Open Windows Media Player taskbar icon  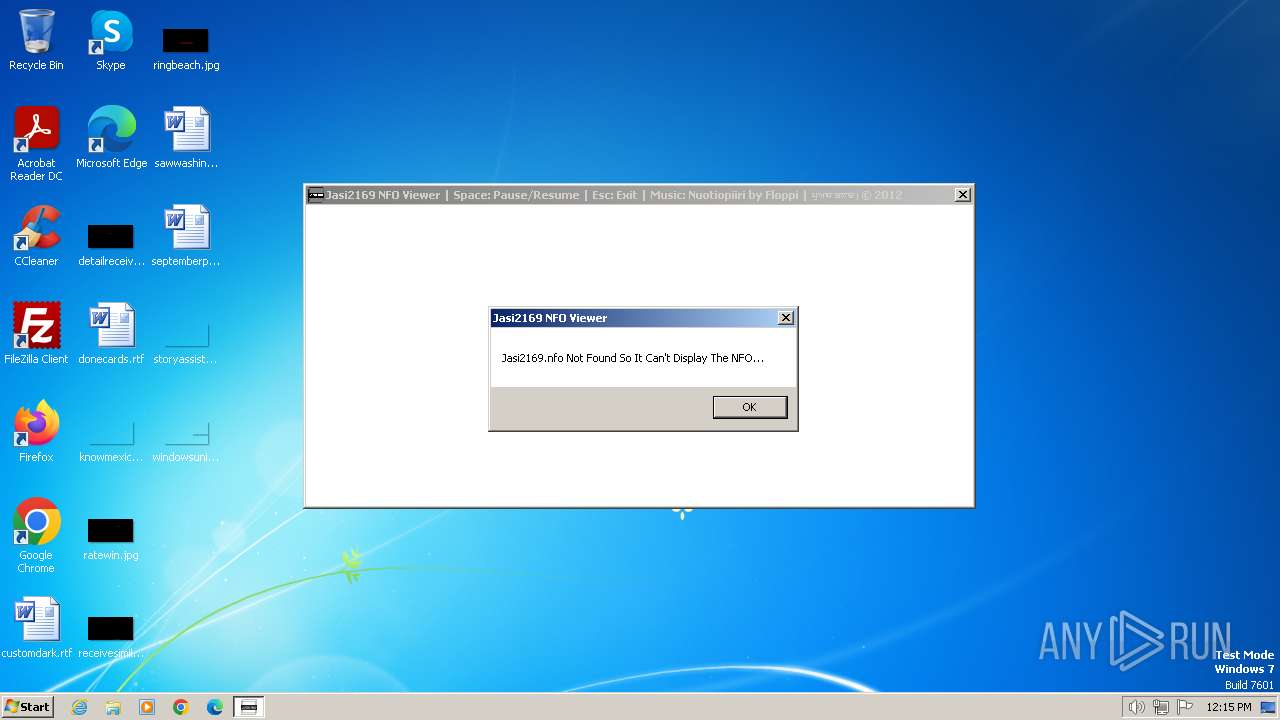[x=147, y=707]
